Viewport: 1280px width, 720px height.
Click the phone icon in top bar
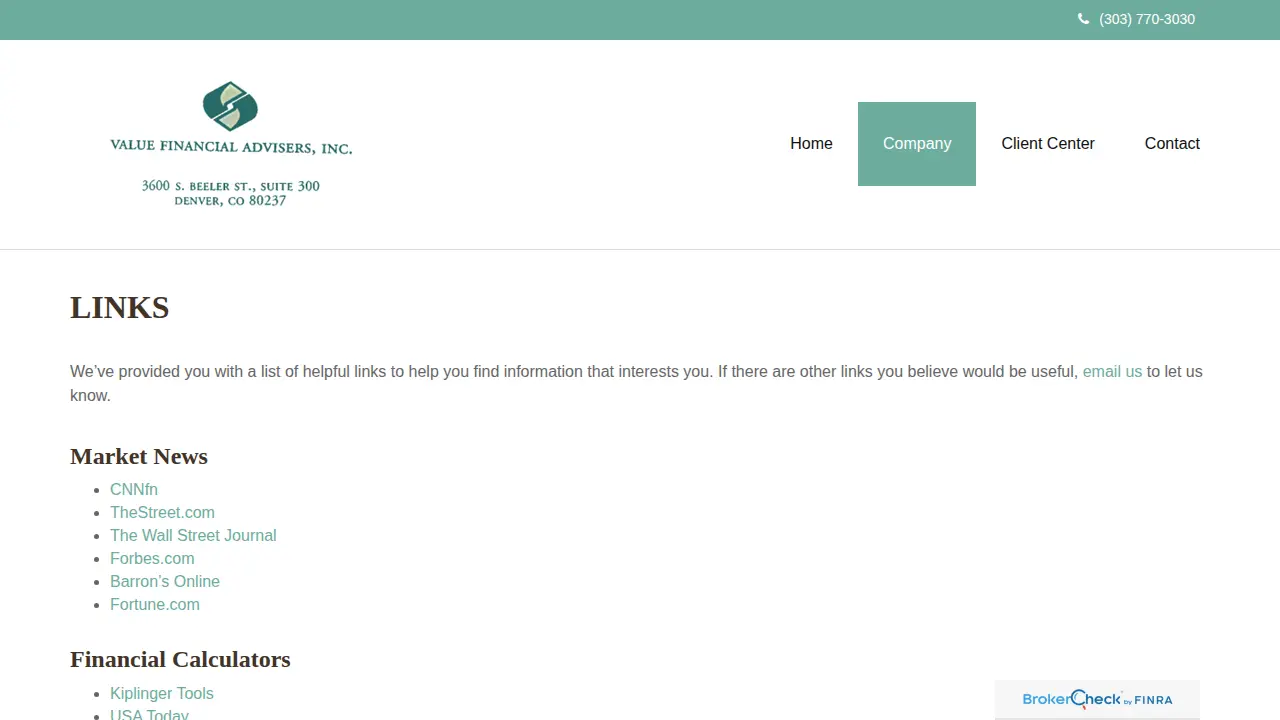tap(1083, 19)
